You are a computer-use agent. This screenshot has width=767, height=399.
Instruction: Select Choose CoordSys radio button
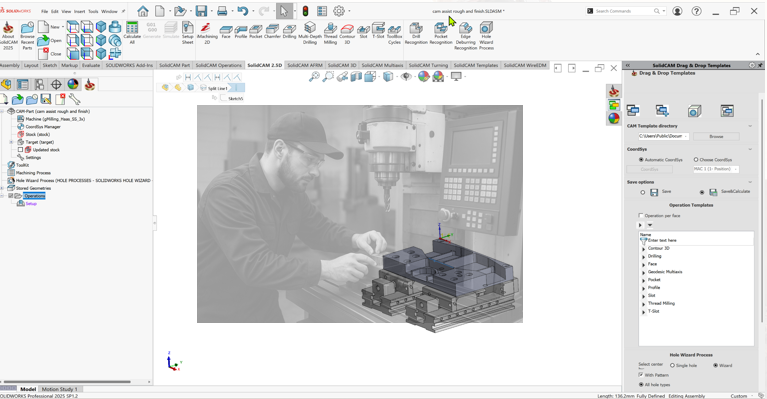coord(696,160)
